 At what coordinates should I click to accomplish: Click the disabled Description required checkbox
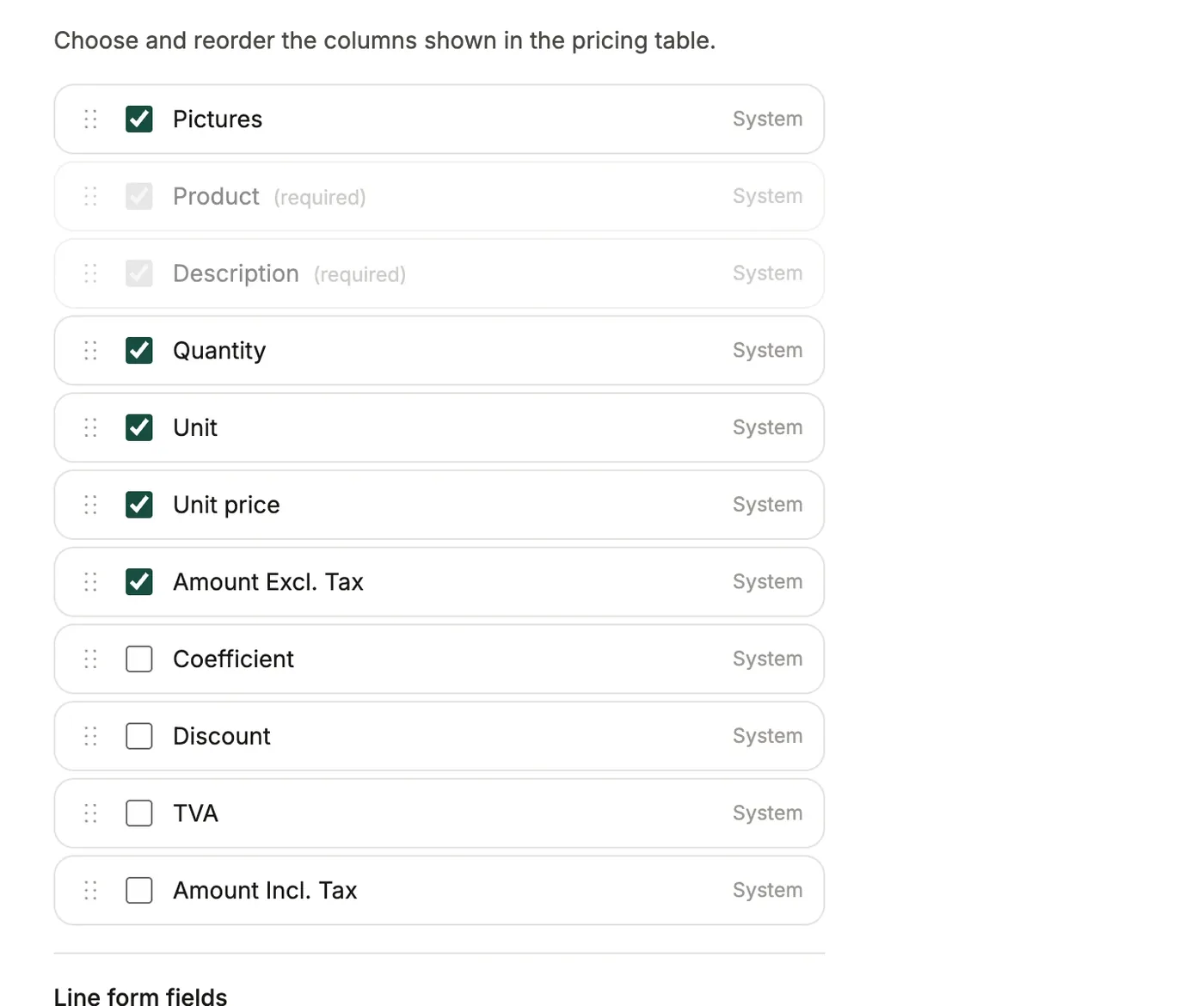click(139, 273)
